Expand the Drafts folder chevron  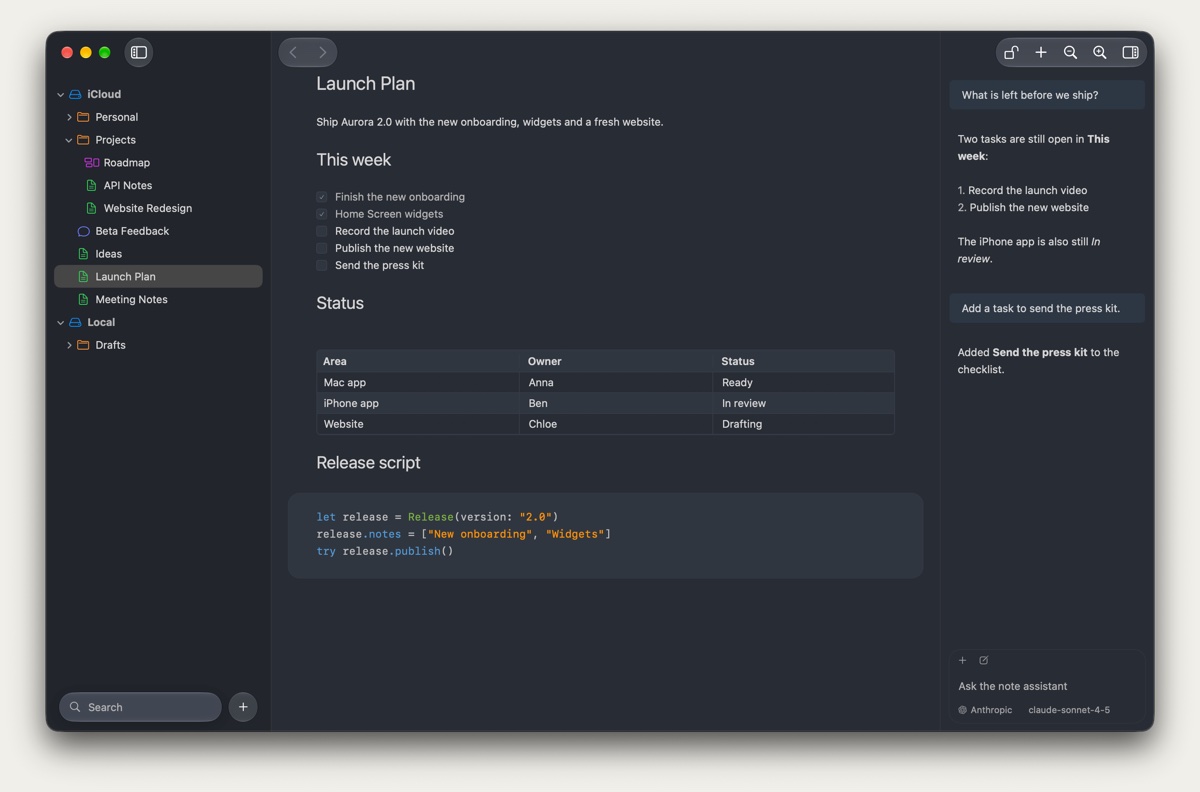[69, 345]
